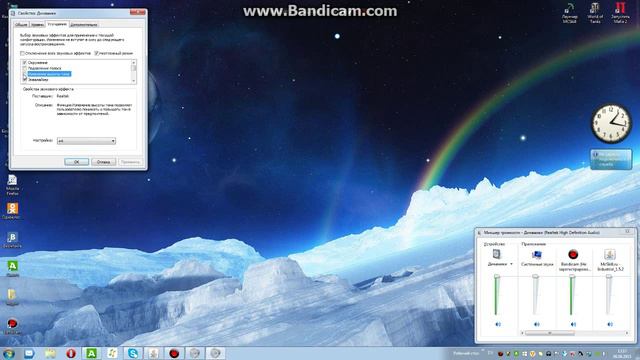Click the mixer horizontal scrollbar thumb

pyautogui.click(x=550, y=333)
